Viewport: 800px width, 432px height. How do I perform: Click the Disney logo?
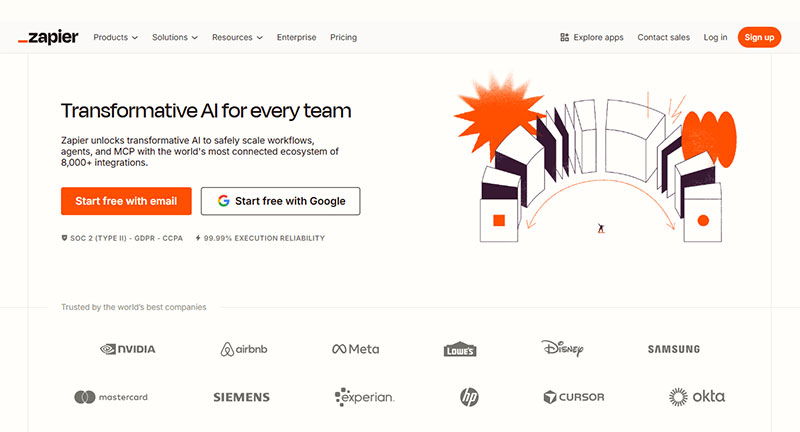coord(562,348)
